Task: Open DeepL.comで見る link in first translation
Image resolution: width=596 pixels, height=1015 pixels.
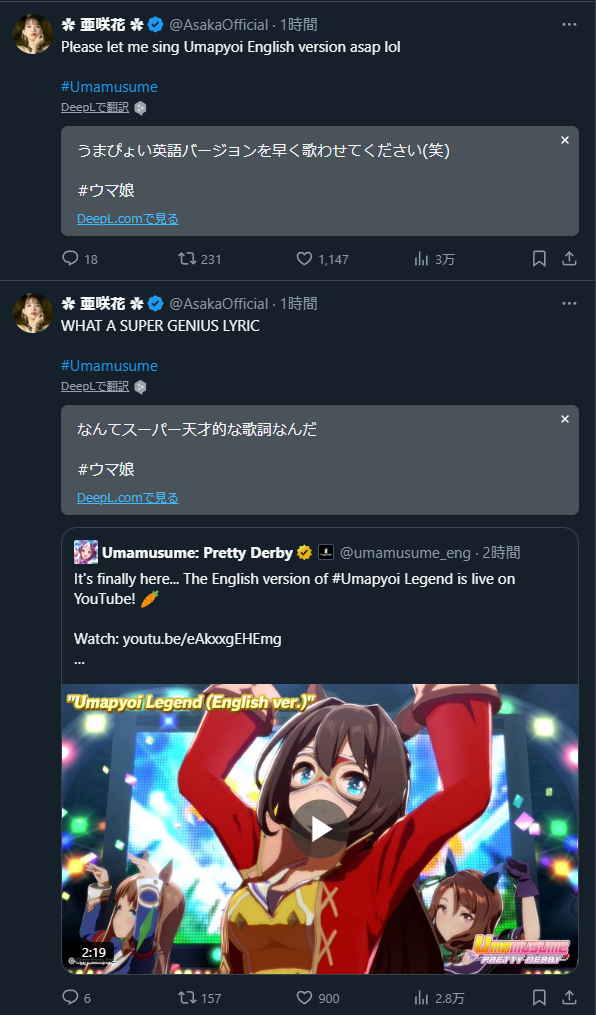Action: pos(127,219)
